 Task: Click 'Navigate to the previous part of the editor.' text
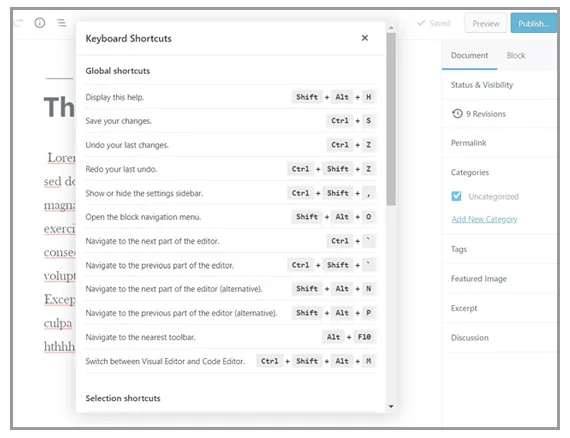tap(159, 265)
